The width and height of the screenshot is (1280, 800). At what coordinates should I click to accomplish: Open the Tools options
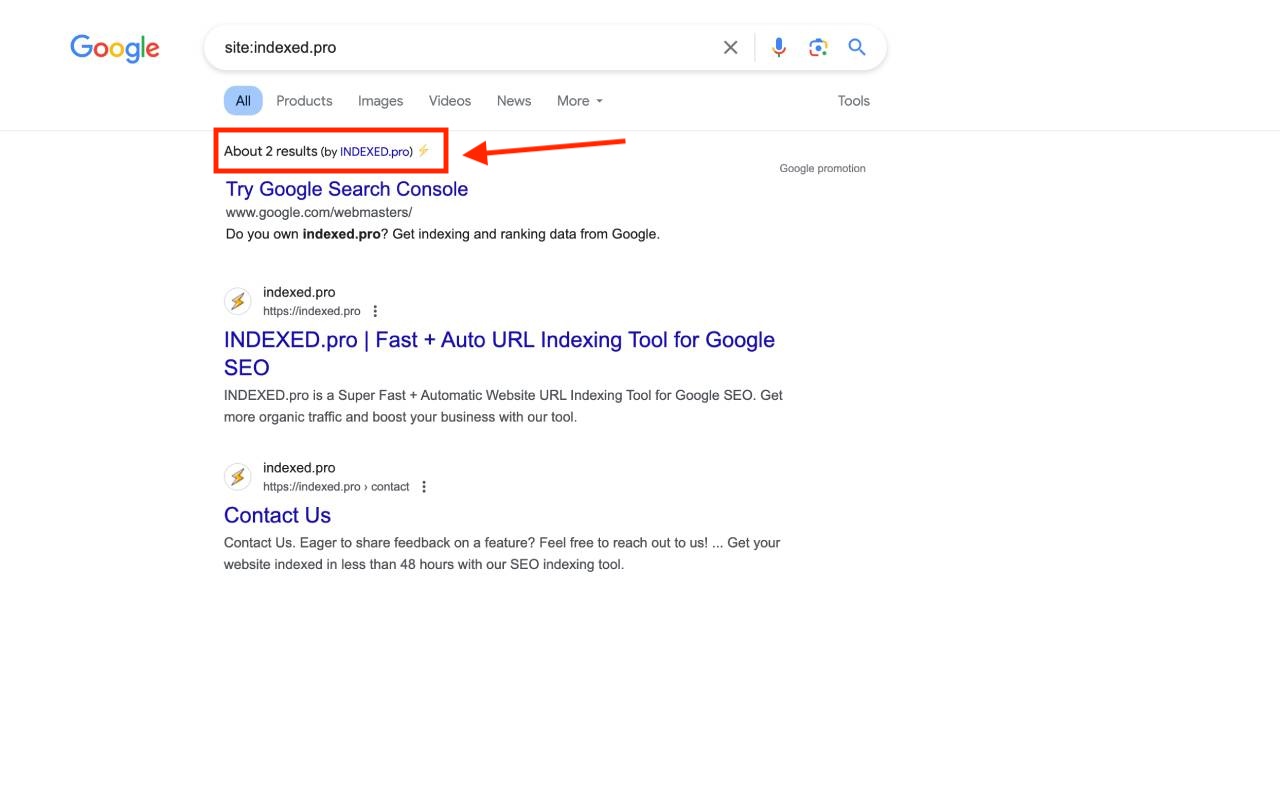click(x=854, y=101)
